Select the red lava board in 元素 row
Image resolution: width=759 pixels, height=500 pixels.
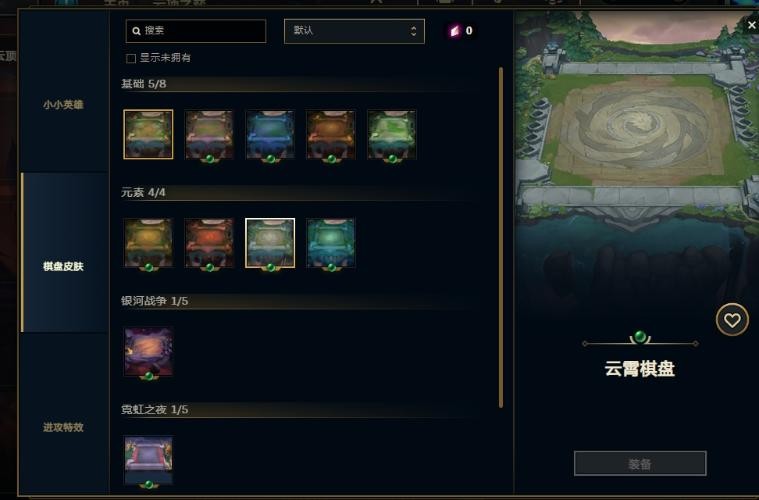tap(209, 243)
